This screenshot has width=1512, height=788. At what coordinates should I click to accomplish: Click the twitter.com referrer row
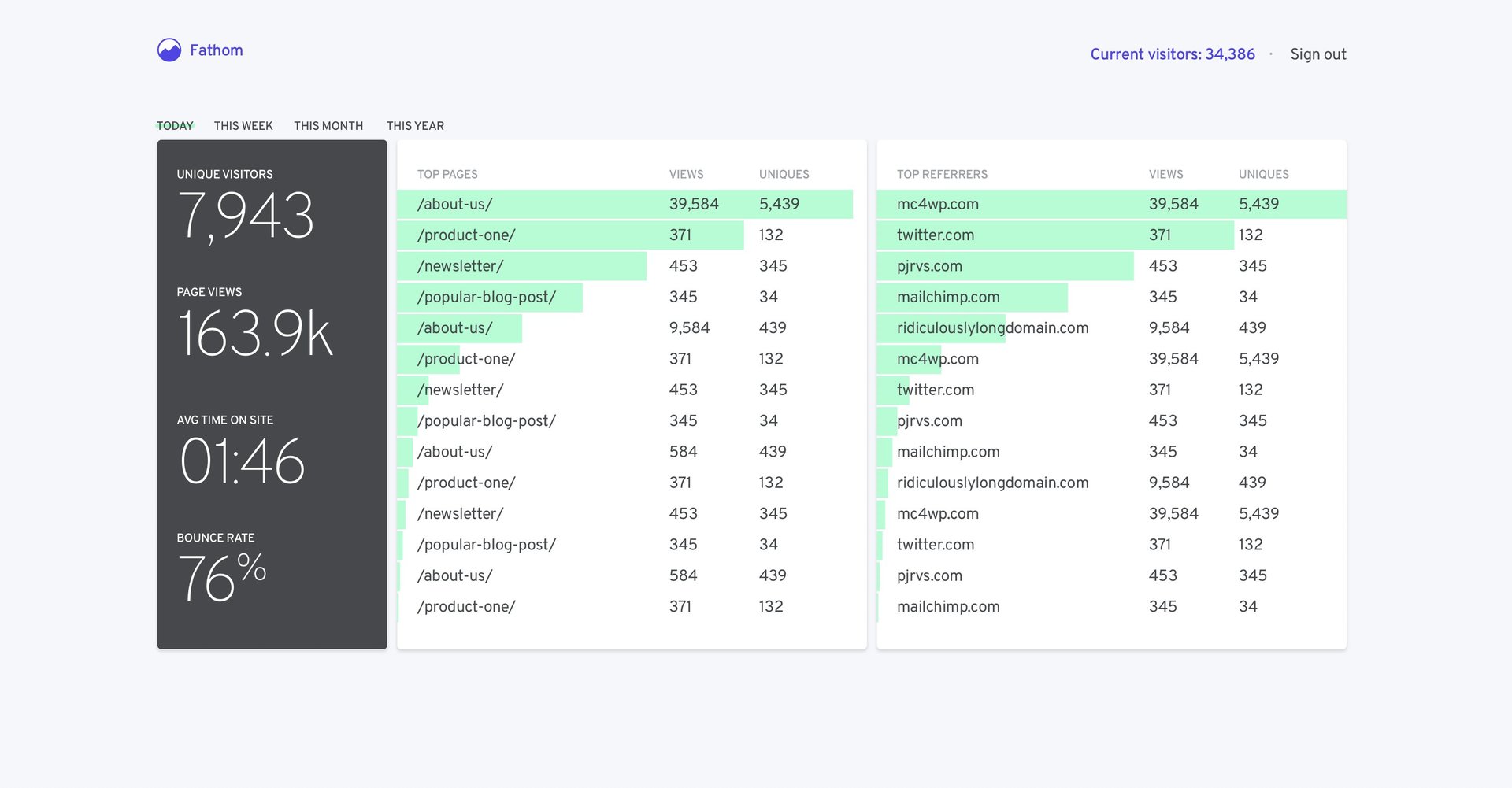[935, 235]
